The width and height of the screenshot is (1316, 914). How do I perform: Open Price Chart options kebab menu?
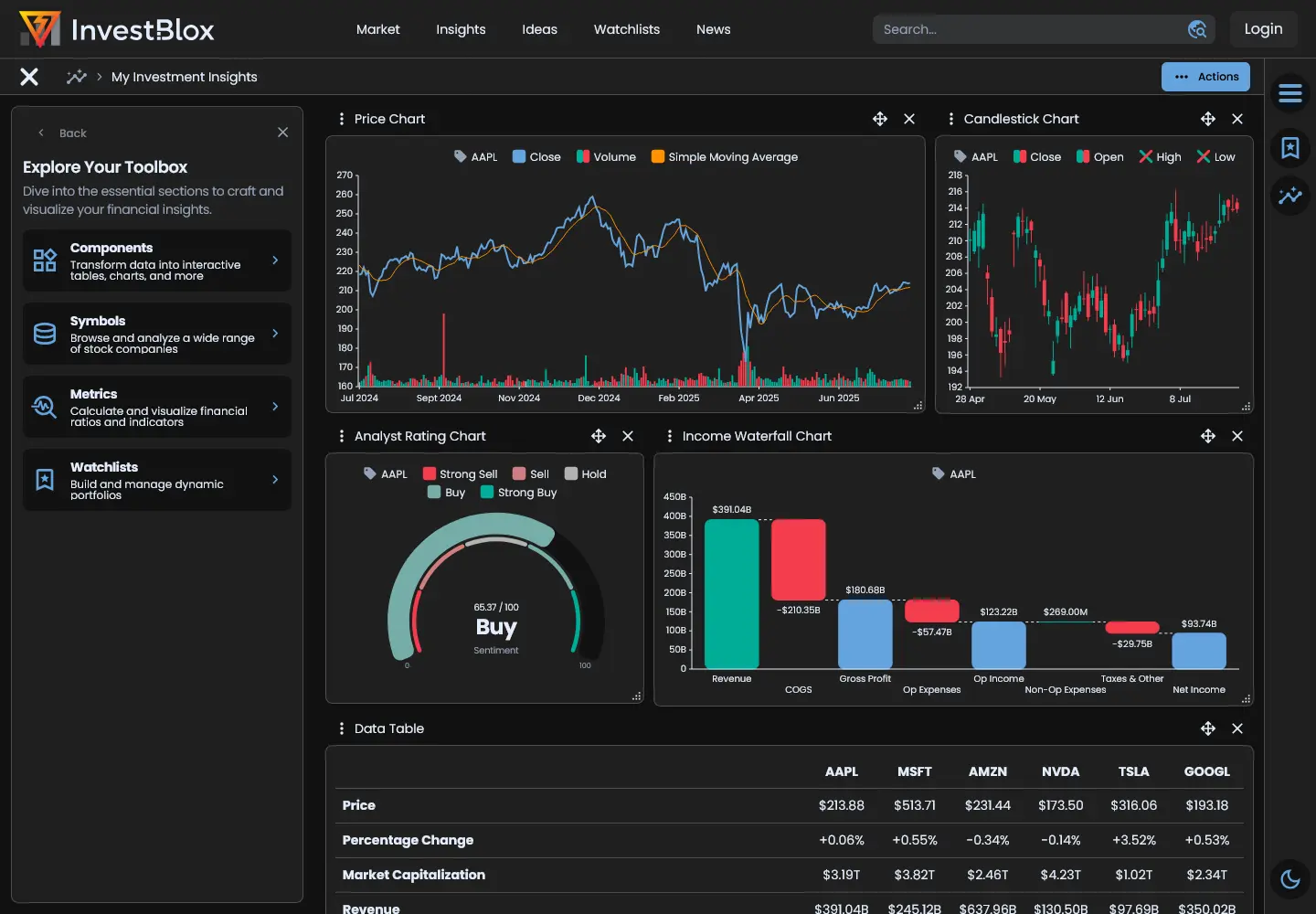342,119
